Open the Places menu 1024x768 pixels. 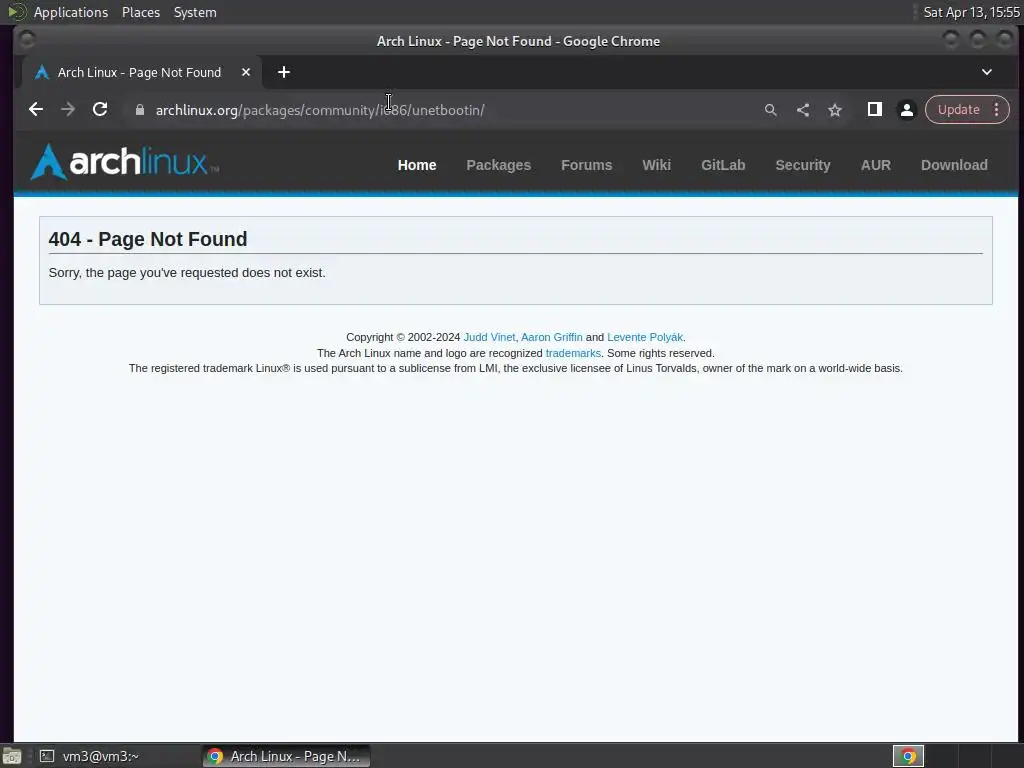[141, 12]
